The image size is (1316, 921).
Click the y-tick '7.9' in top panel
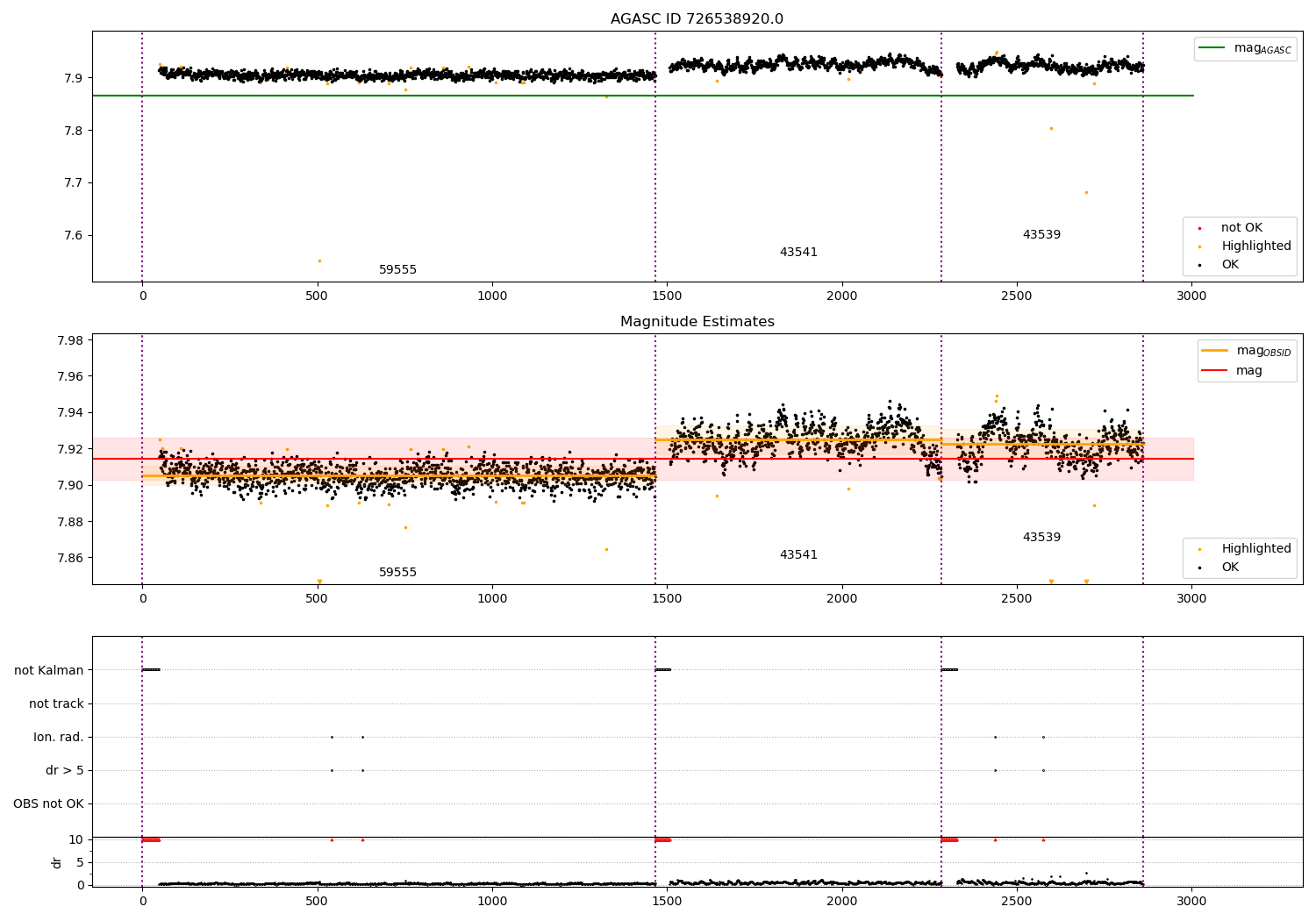(x=74, y=78)
